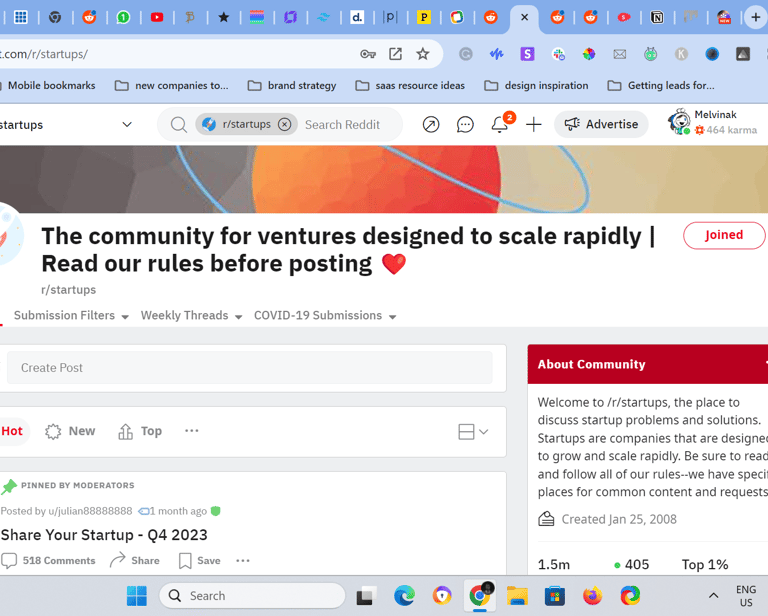
Task: Open Share Your Startup - Q4 2023 post
Action: click(x=104, y=535)
